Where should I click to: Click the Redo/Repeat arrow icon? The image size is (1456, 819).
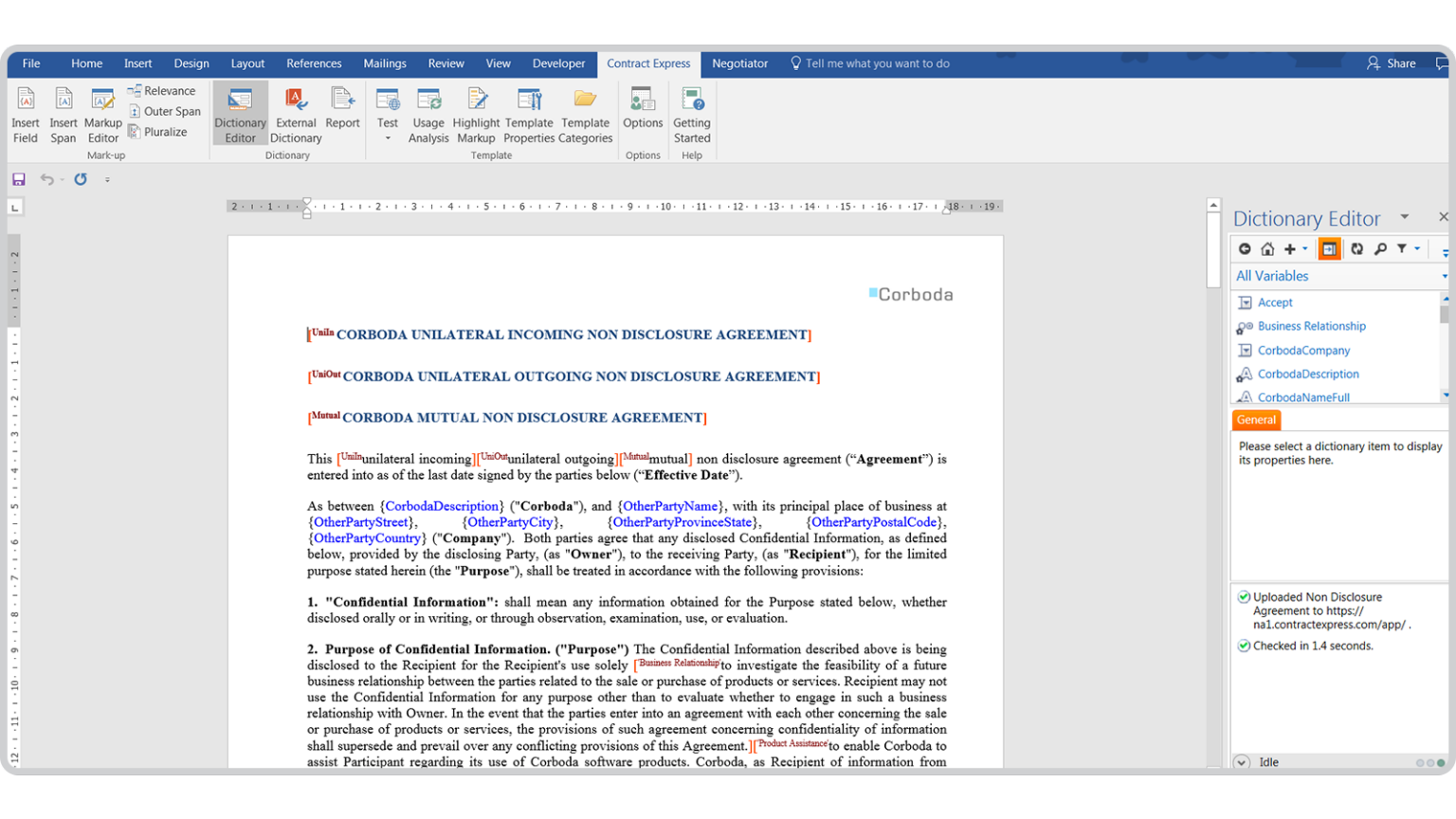81,179
